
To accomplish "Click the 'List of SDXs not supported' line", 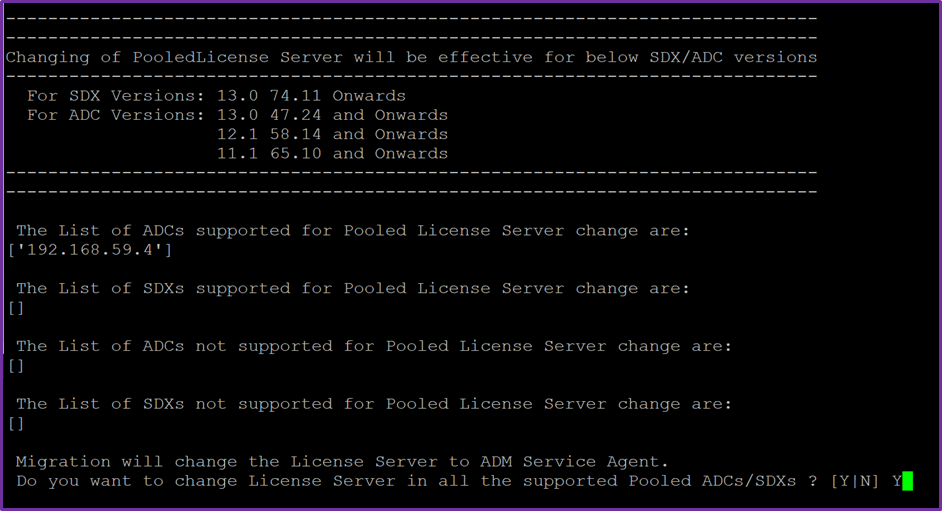I will click(x=374, y=404).
